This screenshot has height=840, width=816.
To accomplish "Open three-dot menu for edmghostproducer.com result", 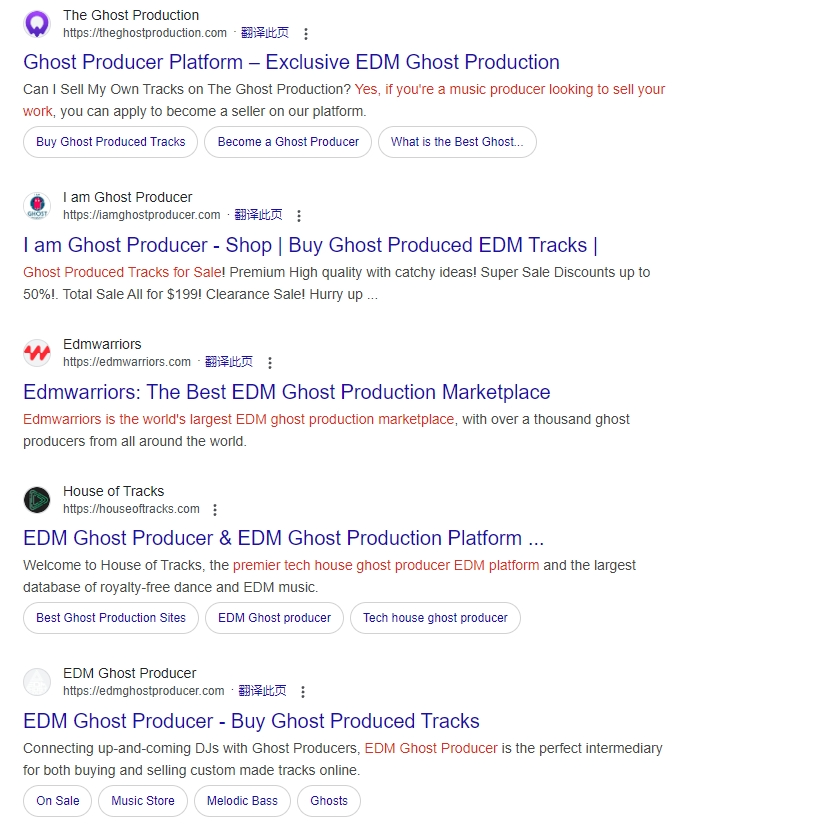I will pos(303,692).
